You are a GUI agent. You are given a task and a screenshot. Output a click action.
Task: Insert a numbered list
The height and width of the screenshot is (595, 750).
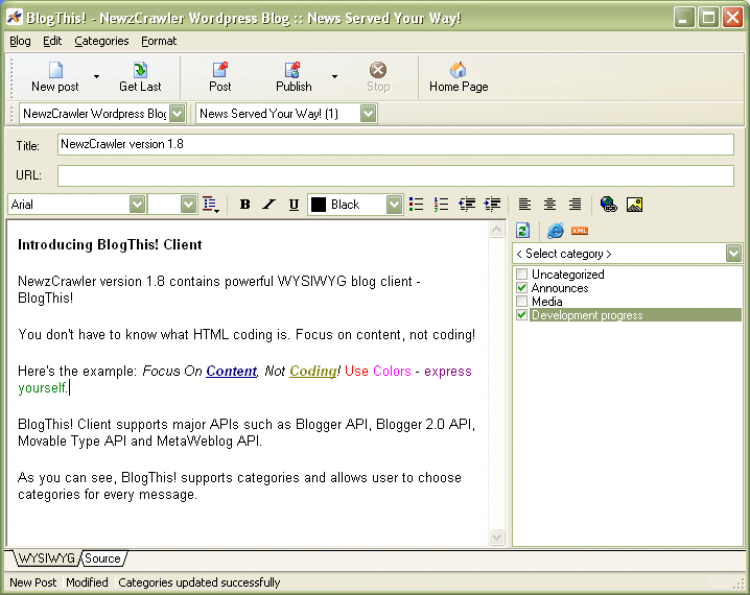click(441, 204)
